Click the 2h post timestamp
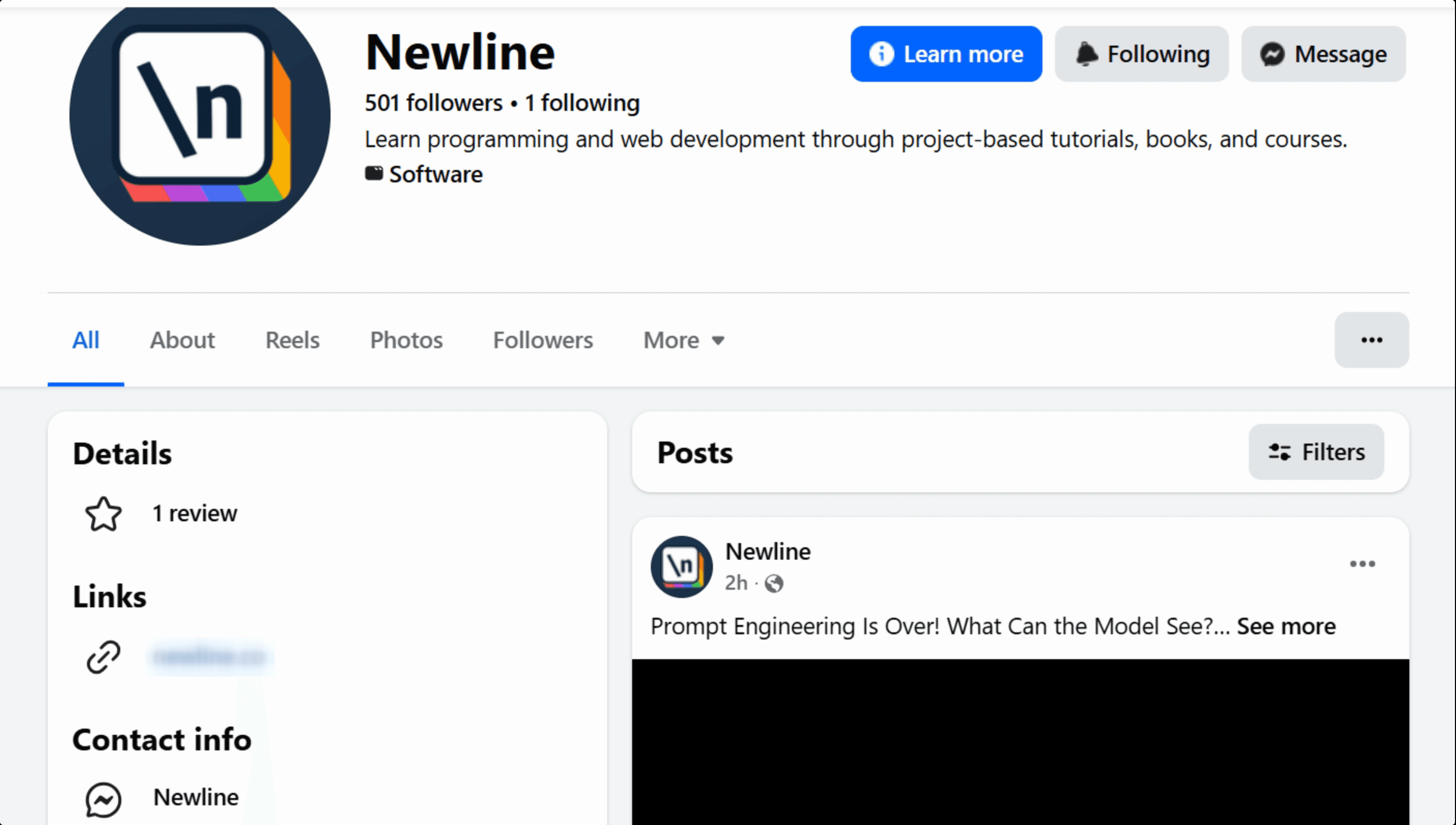 pyautogui.click(x=736, y=583)
